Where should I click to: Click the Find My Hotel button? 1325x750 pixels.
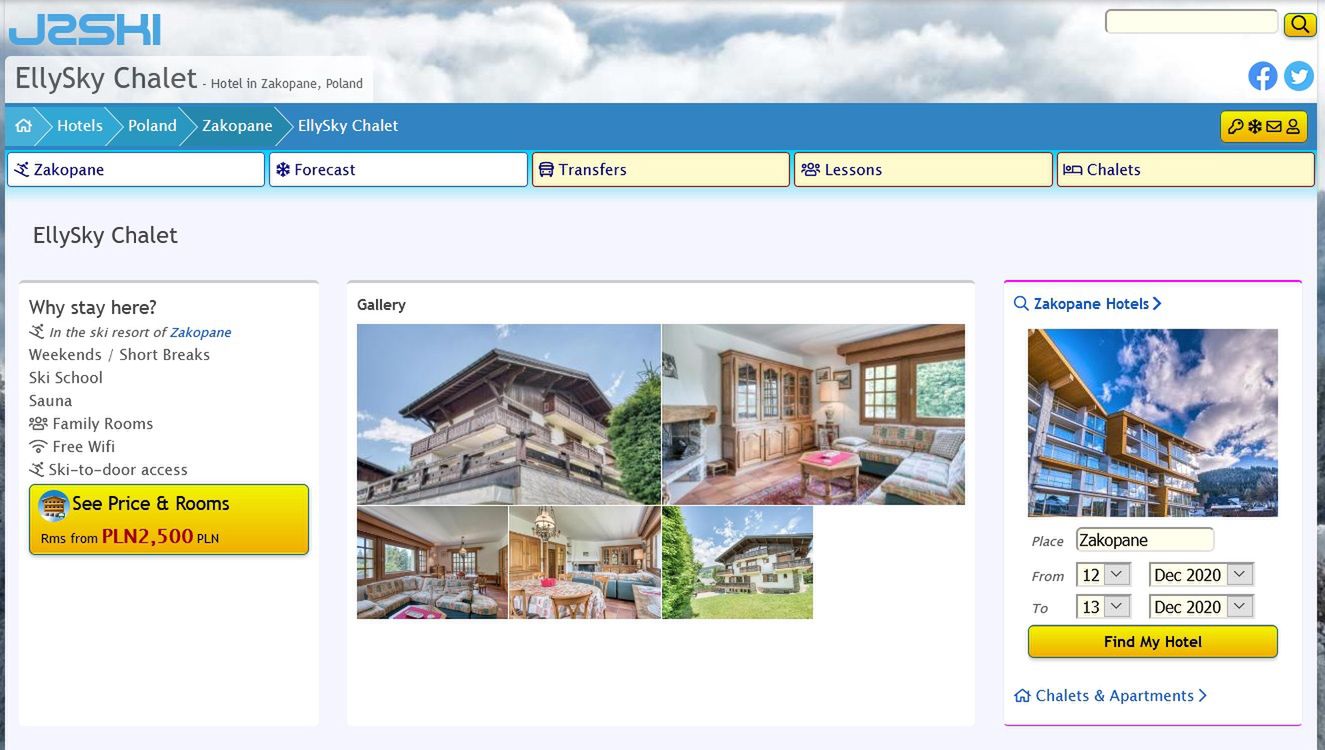pos(1153,642)
